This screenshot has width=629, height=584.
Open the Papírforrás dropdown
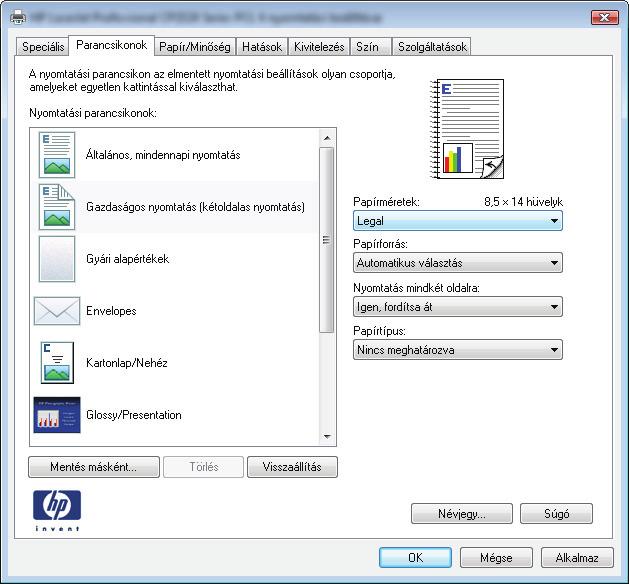pyautogui.click(x=458, y=263)
